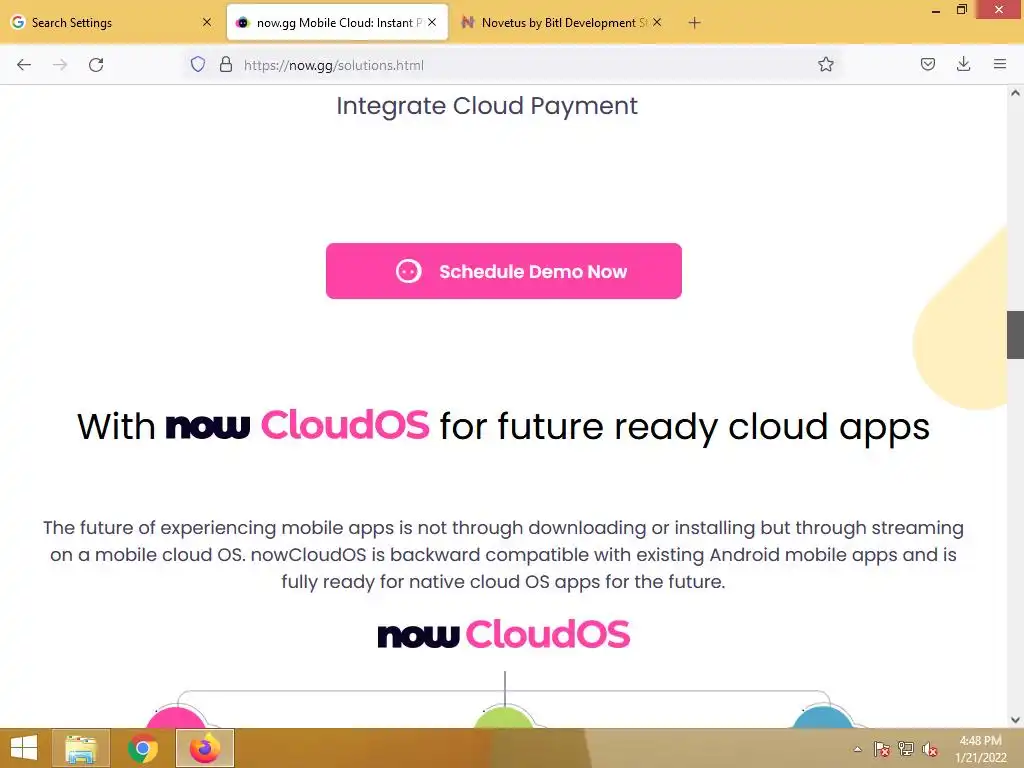This screenshot has width=1024, height=768.
Task: Launch Google Chrome from the taskbar
Action: click(142, 748)
